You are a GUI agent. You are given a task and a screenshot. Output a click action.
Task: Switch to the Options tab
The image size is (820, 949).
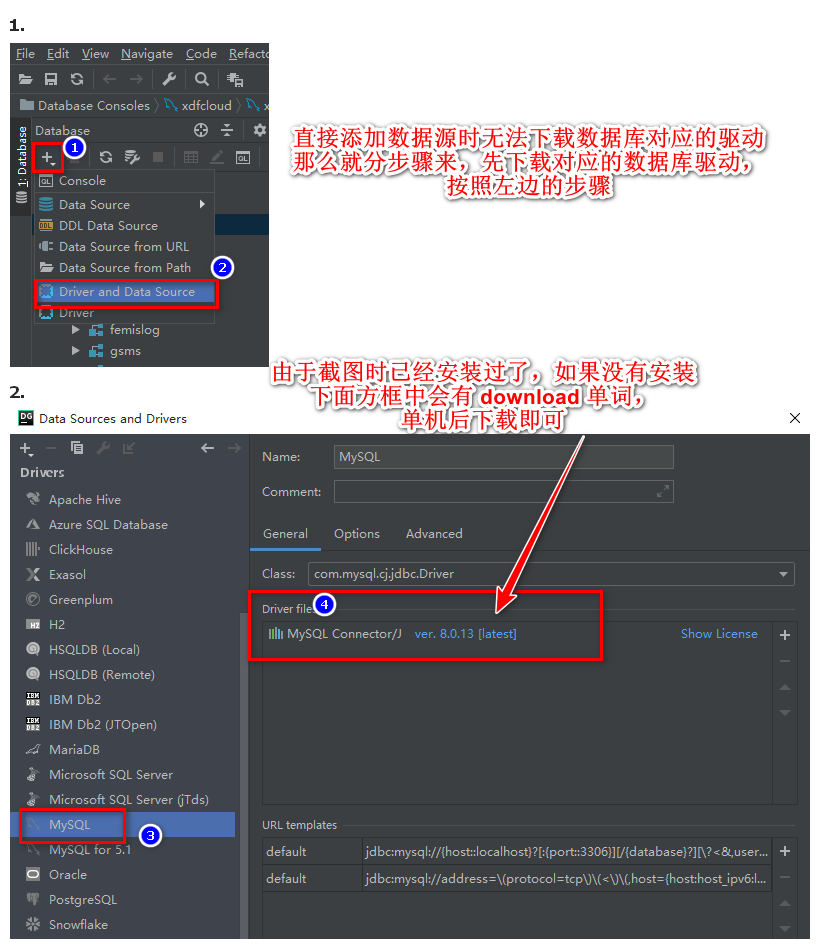[357, 534]
